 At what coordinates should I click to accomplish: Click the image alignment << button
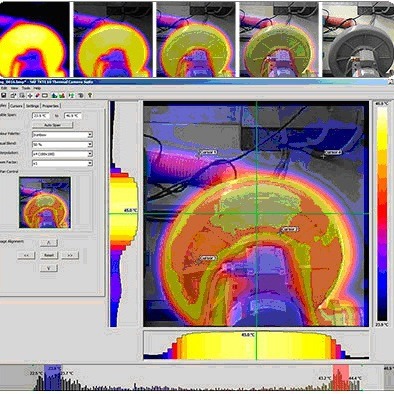[x=26, y=255]
